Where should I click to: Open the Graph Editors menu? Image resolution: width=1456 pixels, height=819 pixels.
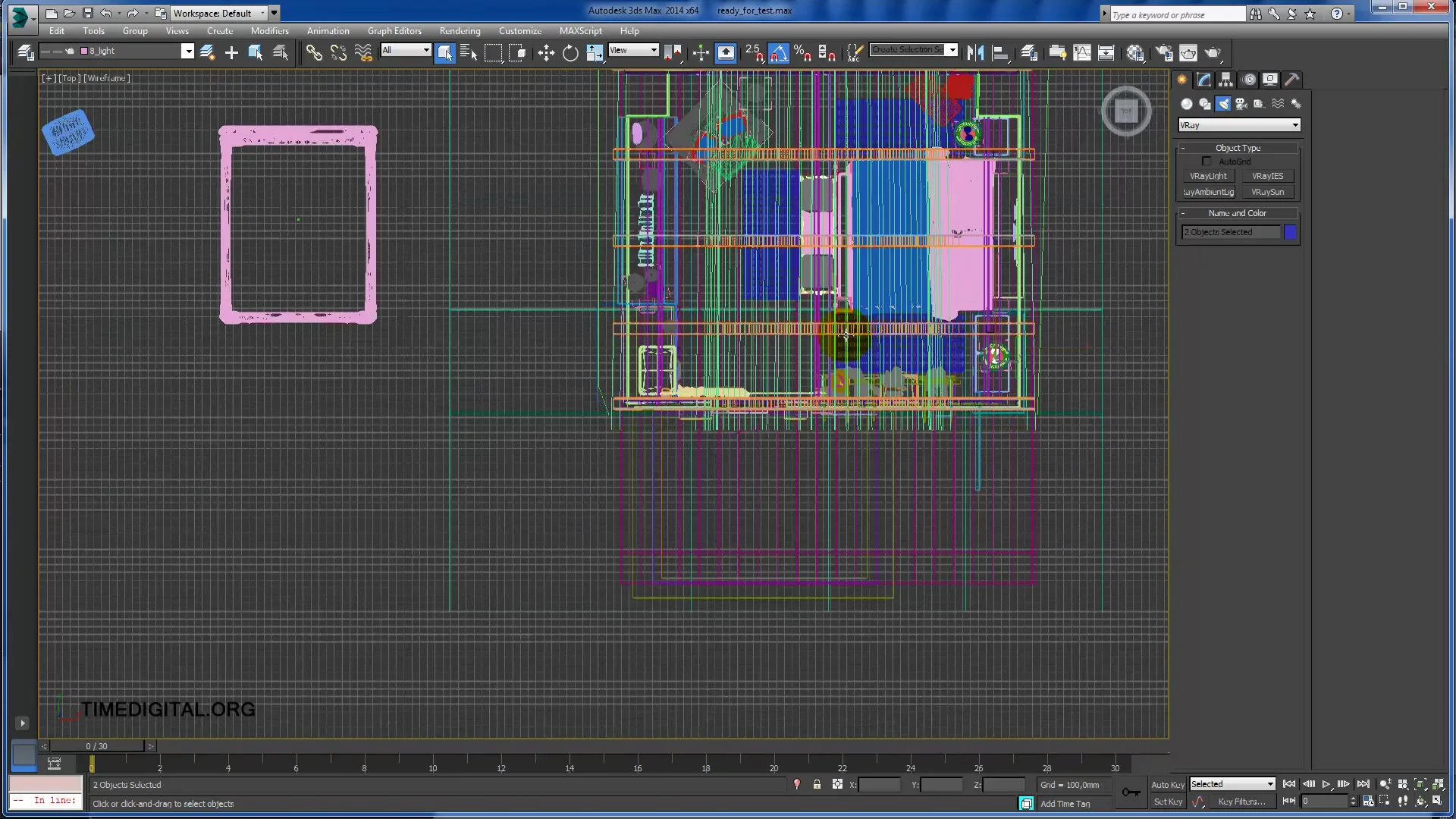pos(394,31)
